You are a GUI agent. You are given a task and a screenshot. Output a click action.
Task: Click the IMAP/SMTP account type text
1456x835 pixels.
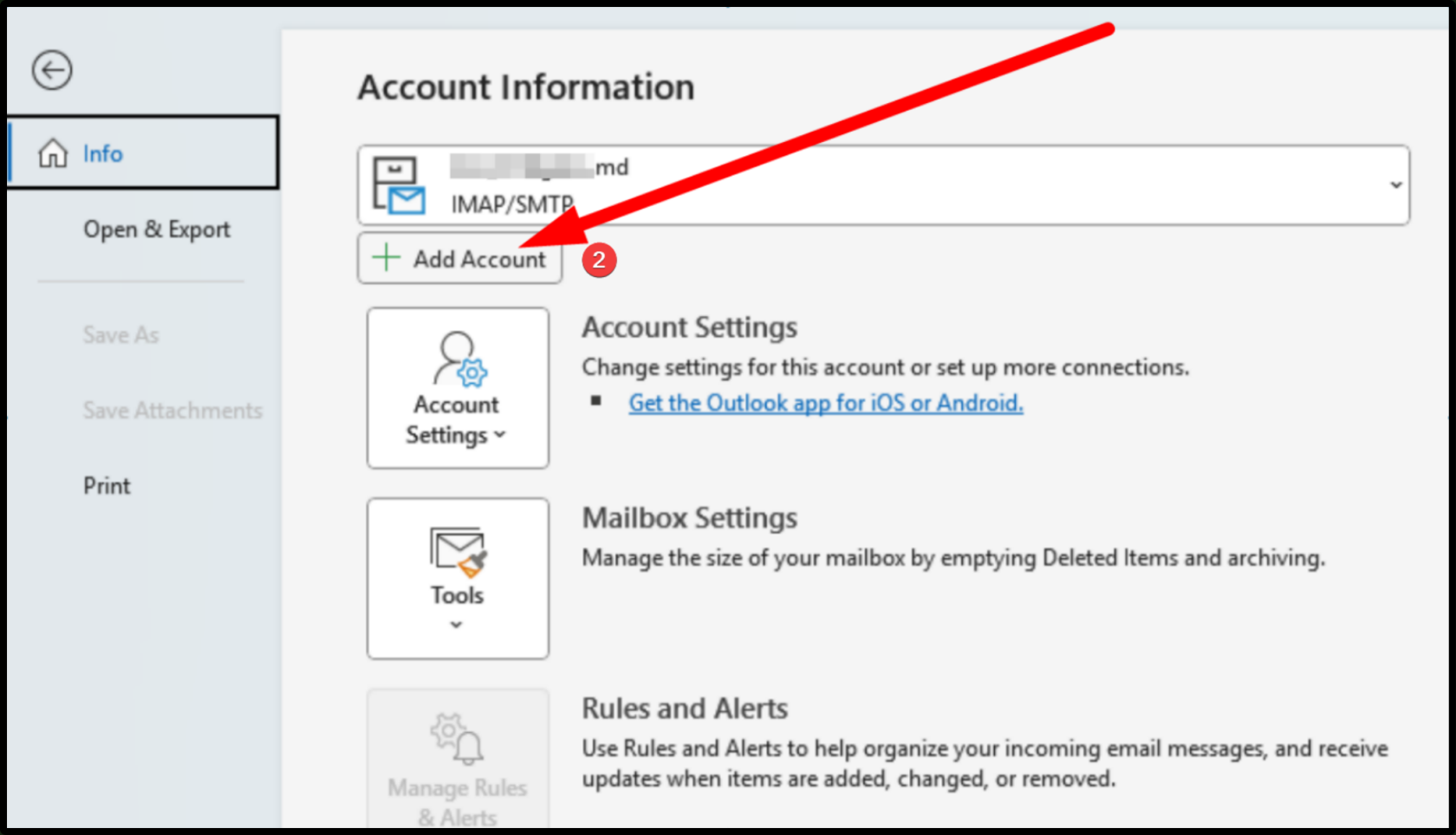pos(512,204)
